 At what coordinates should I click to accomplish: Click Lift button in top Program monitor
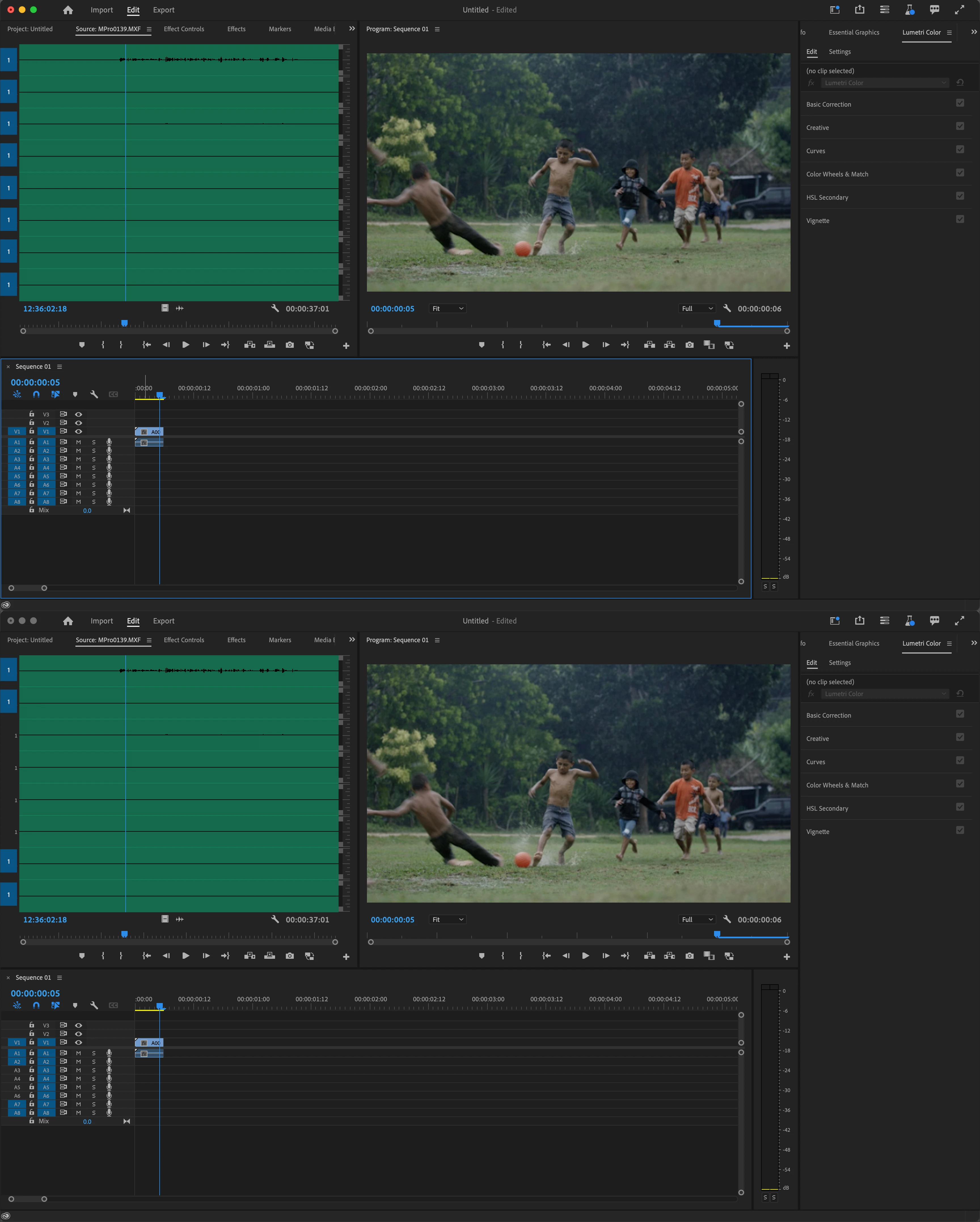[x=649, y=345]
